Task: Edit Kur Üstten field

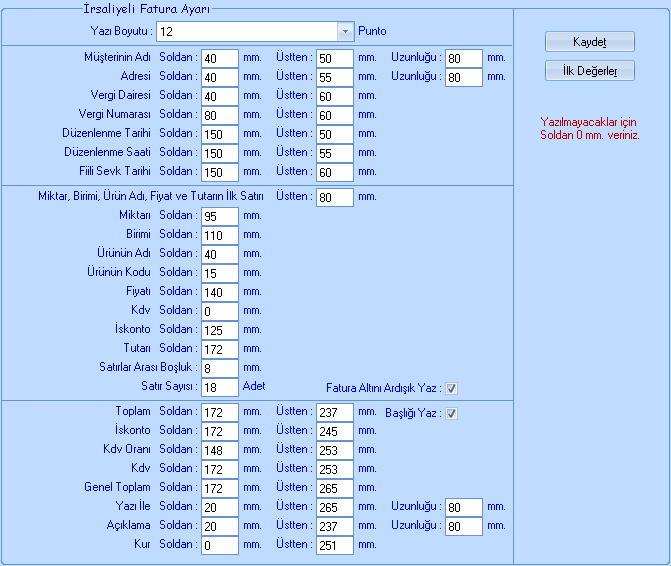Action: [x=335, y=545]
